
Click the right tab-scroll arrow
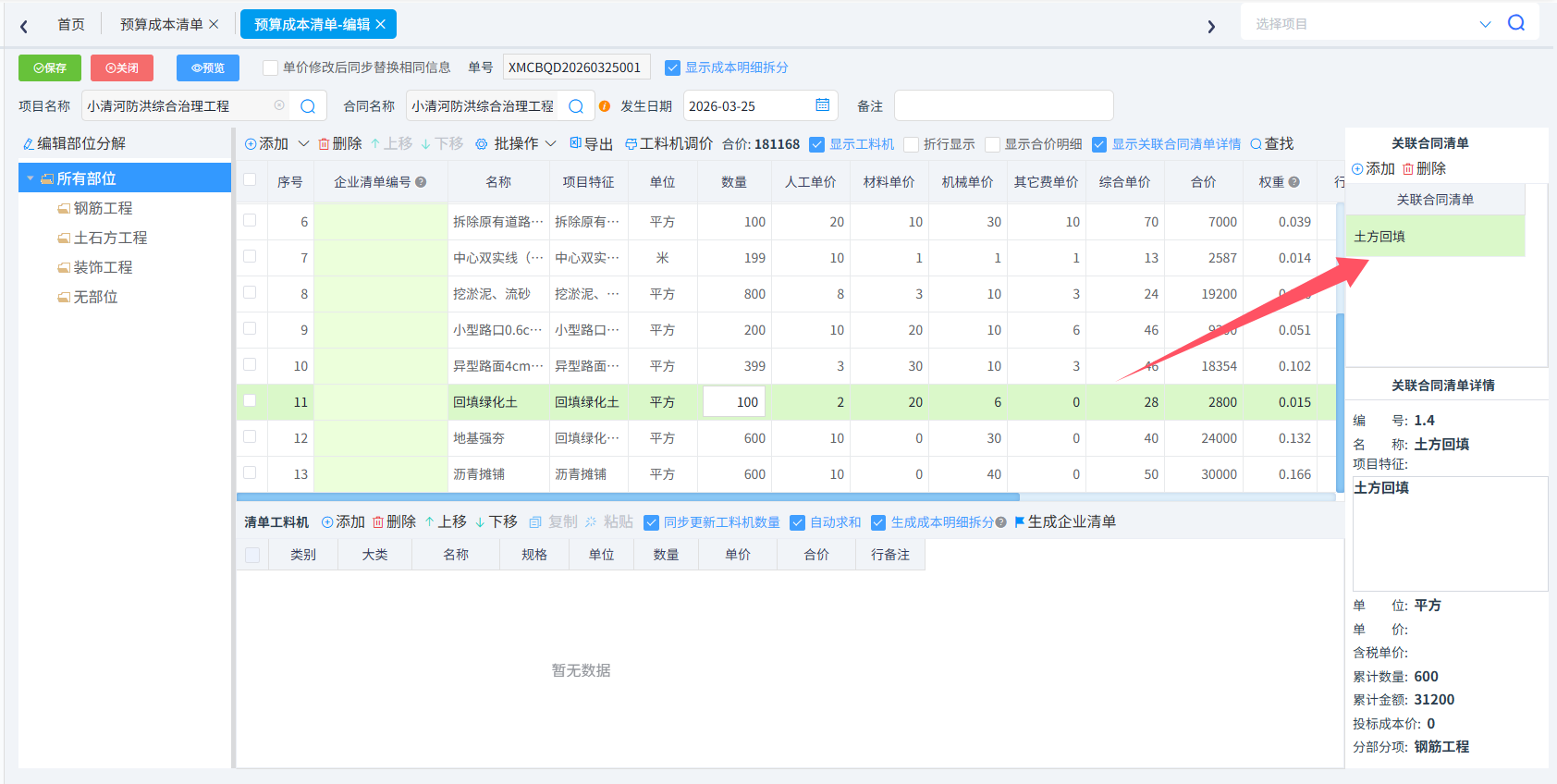(1211, 27)
